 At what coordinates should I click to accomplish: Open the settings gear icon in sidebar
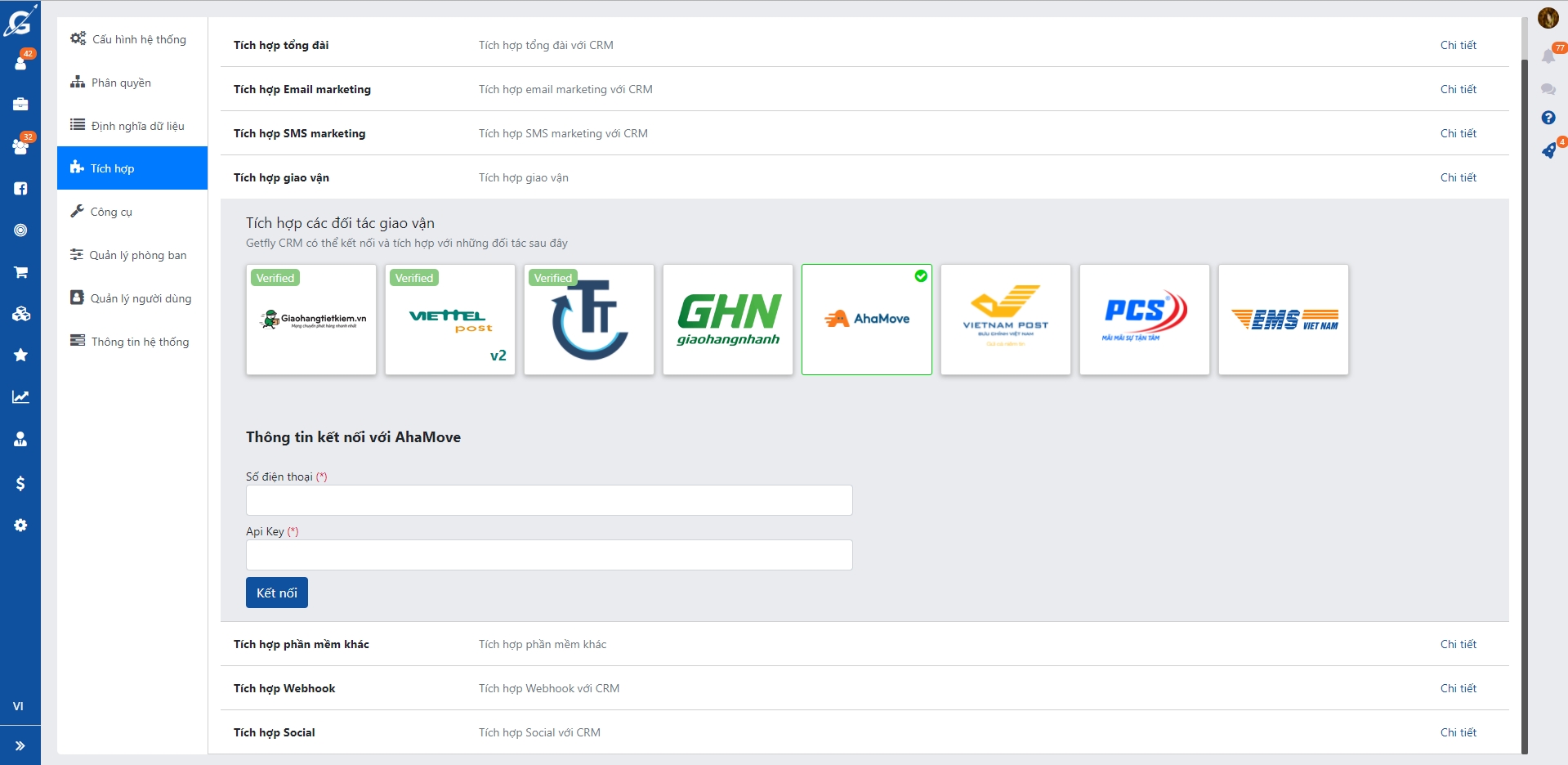(x=20, y=526)
